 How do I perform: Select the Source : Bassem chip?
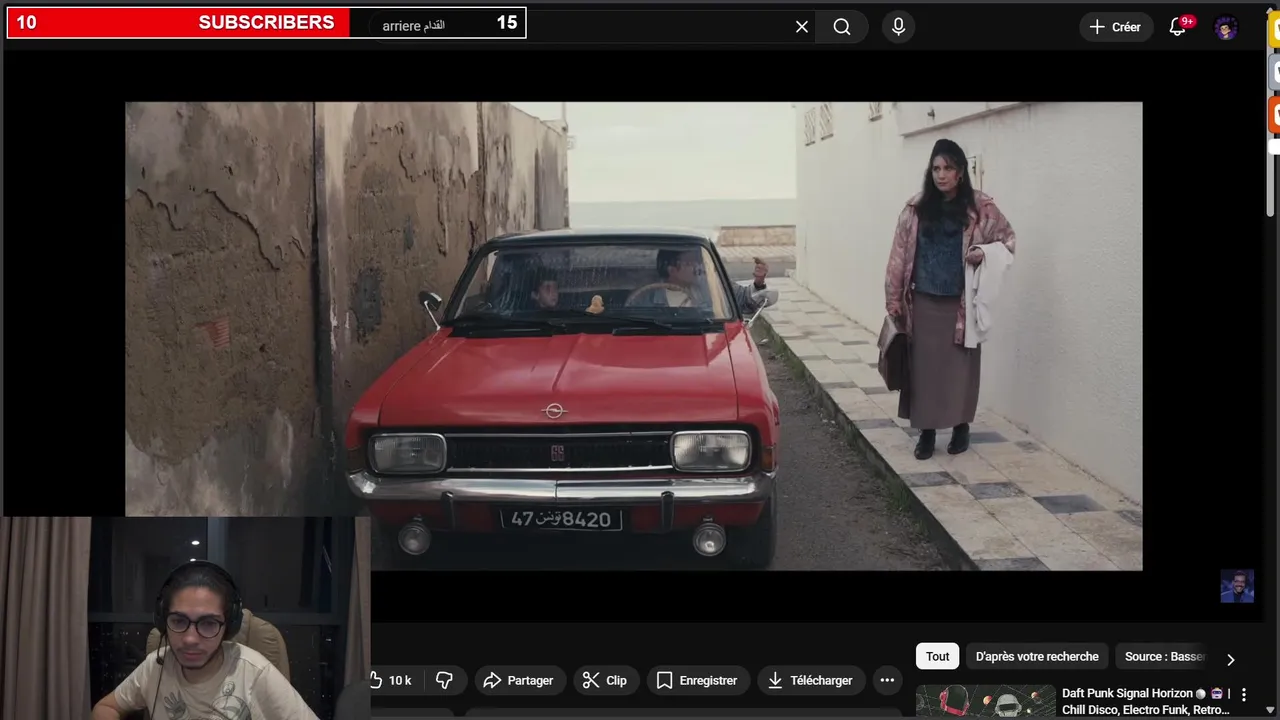1164,656
